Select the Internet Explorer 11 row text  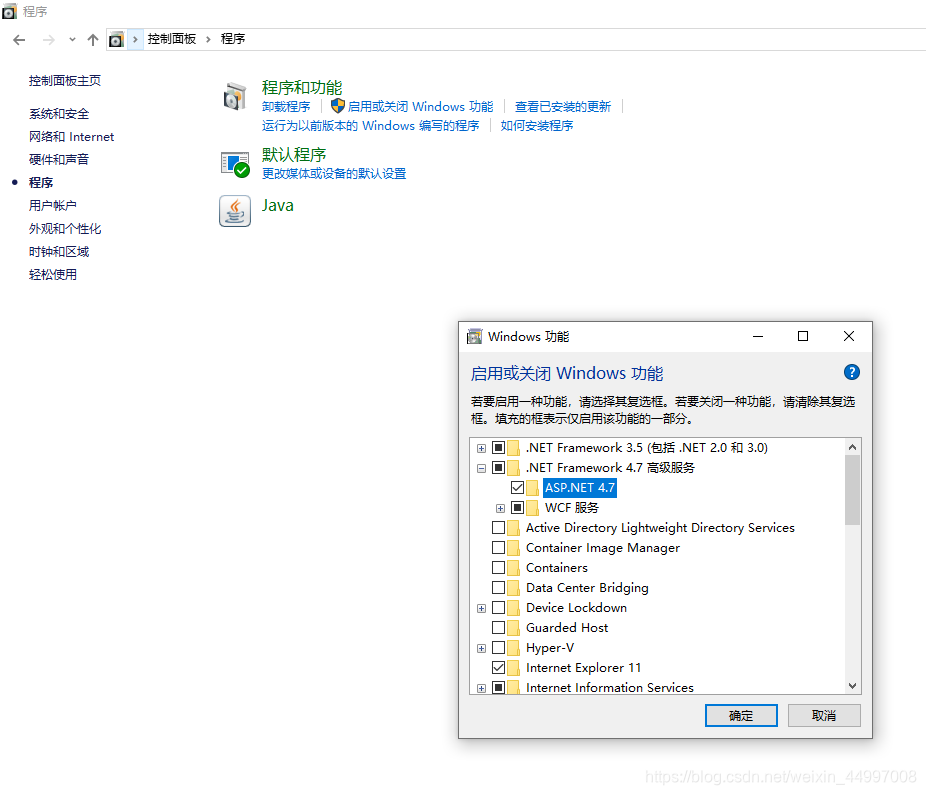[583, 668]
